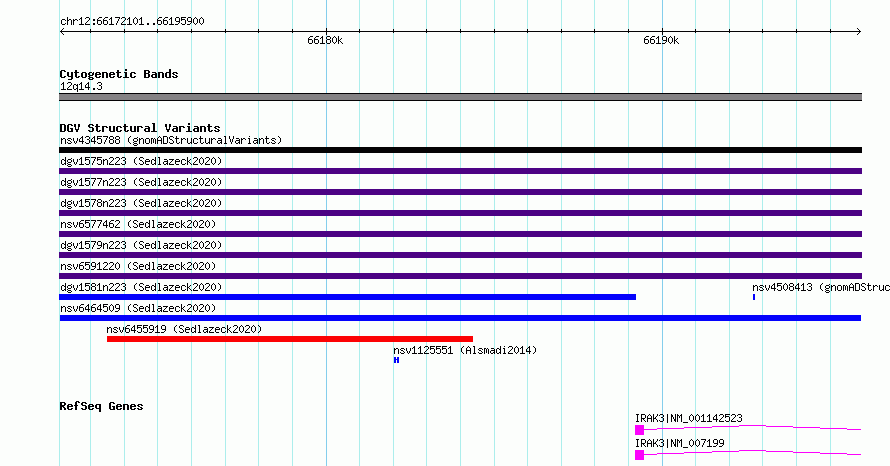The image size is (890, 466).
Task: Click the dgv1578n223 variant label
Action: [141, 203]
